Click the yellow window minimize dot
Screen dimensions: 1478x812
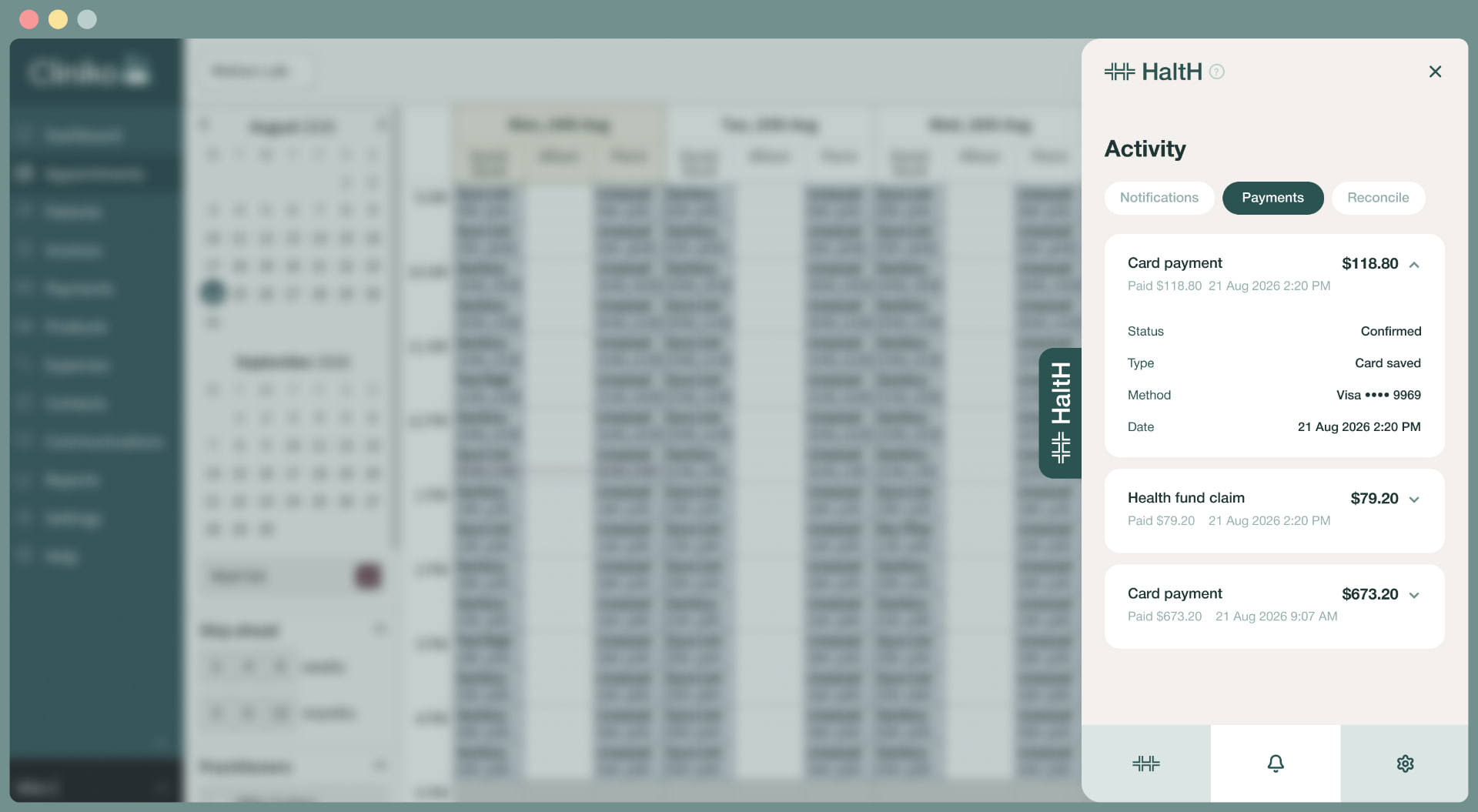(59, 19)
